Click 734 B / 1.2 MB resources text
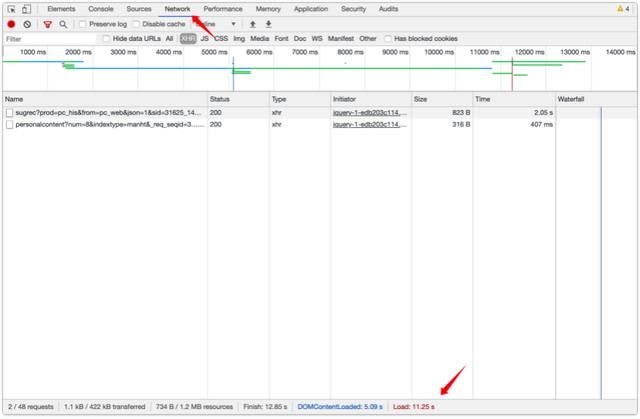Image resolution: width=640 pixels, height=419 pixels. (x=194, y=407)
